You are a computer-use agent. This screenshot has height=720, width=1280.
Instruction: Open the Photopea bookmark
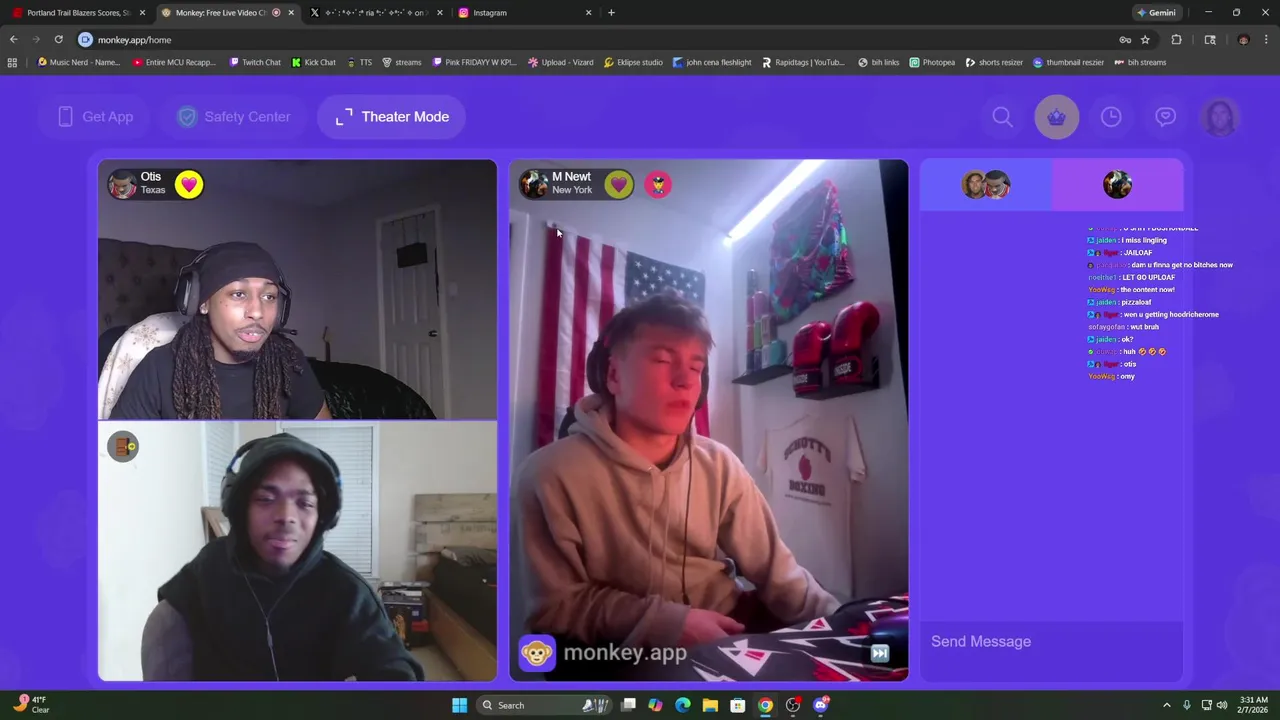tap(932, 62)
